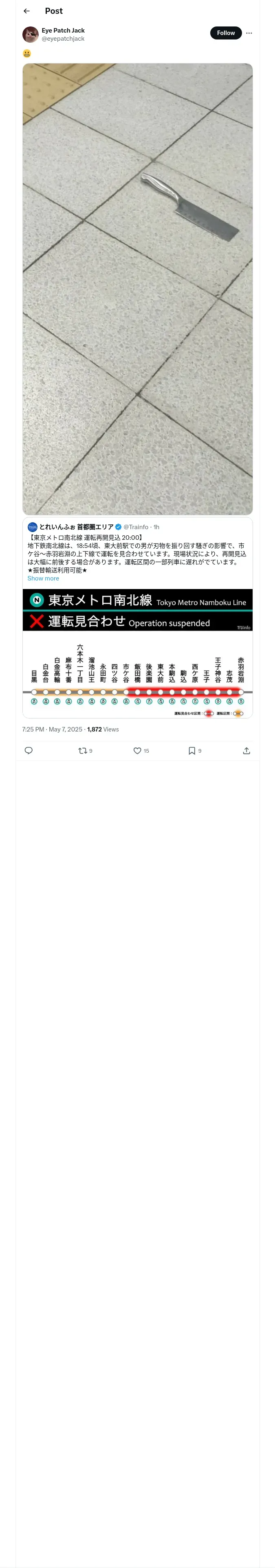The image size is (275, 1568).
Task: Click the back arrow icon
Action: point(27,11)
